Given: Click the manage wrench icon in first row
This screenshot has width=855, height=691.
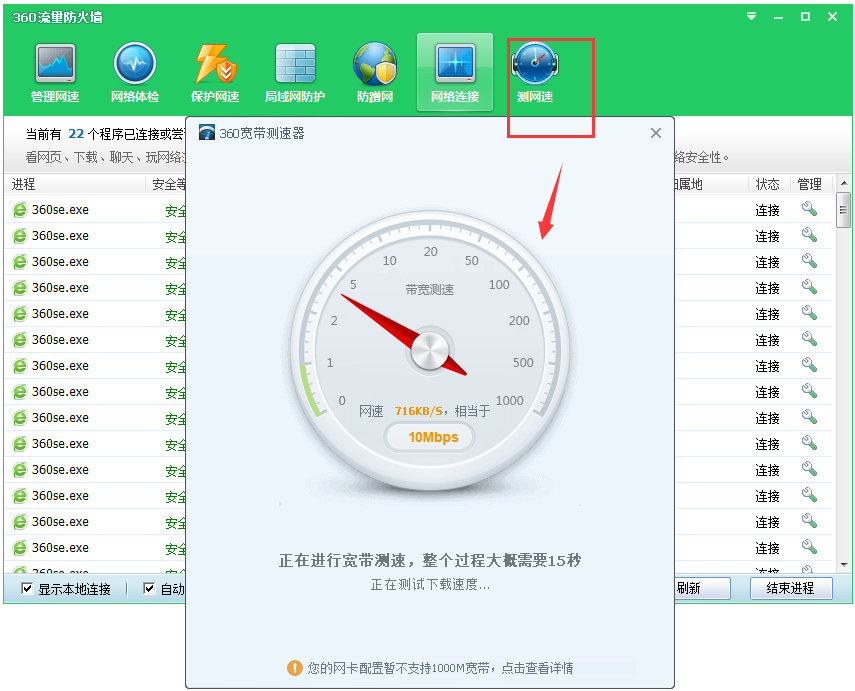Looking at the screenshot, I should [x=809, y=209].
